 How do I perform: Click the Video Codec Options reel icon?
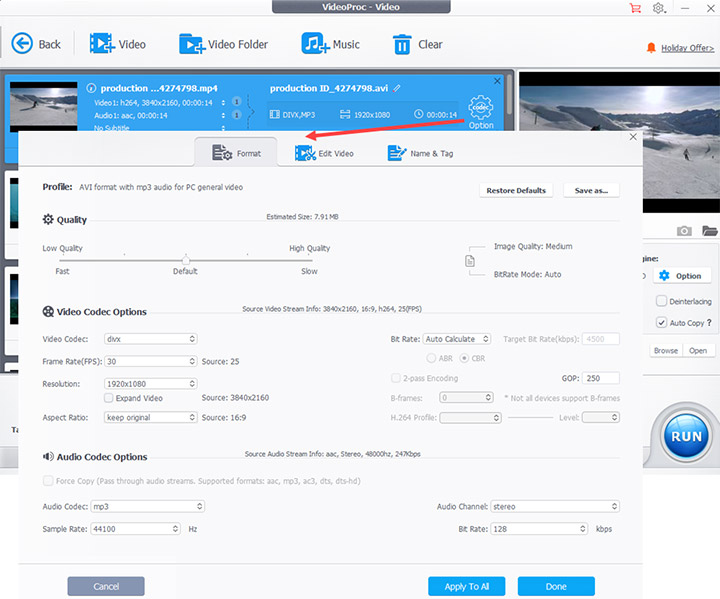pyautogui.click(x=48, y=311)
